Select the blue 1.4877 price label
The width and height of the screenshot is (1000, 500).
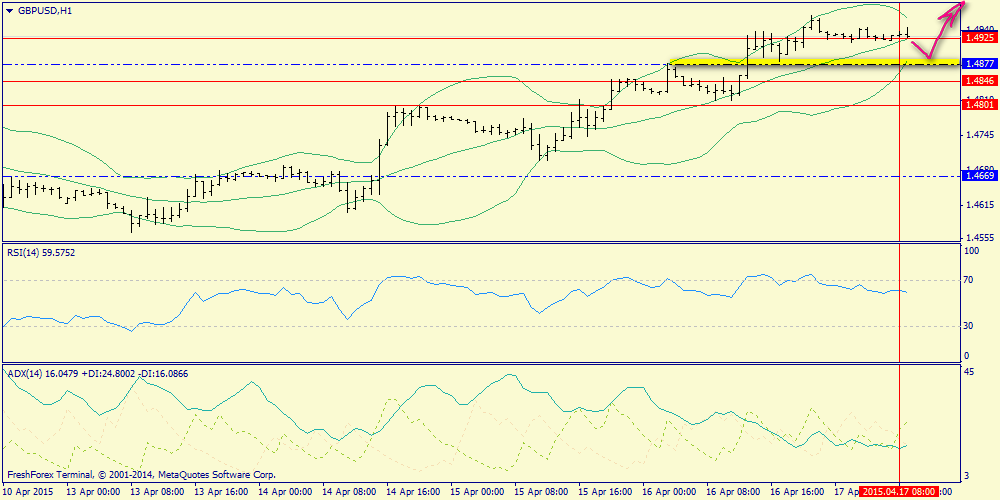coord(978,64)
